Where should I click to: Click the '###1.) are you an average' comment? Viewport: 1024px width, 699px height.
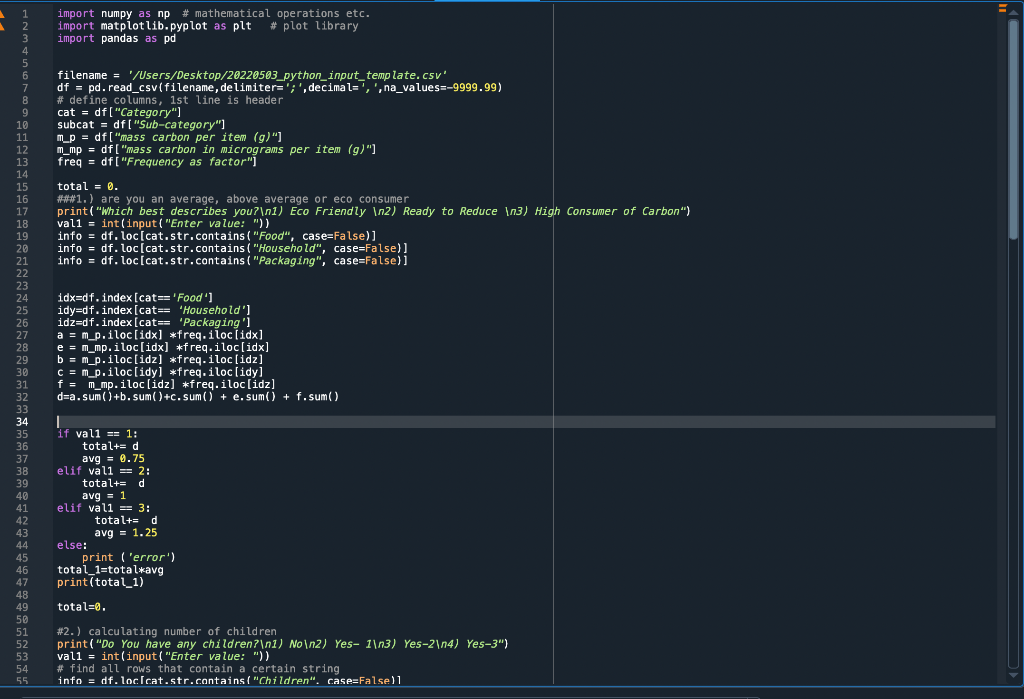[x=232, y=199]
